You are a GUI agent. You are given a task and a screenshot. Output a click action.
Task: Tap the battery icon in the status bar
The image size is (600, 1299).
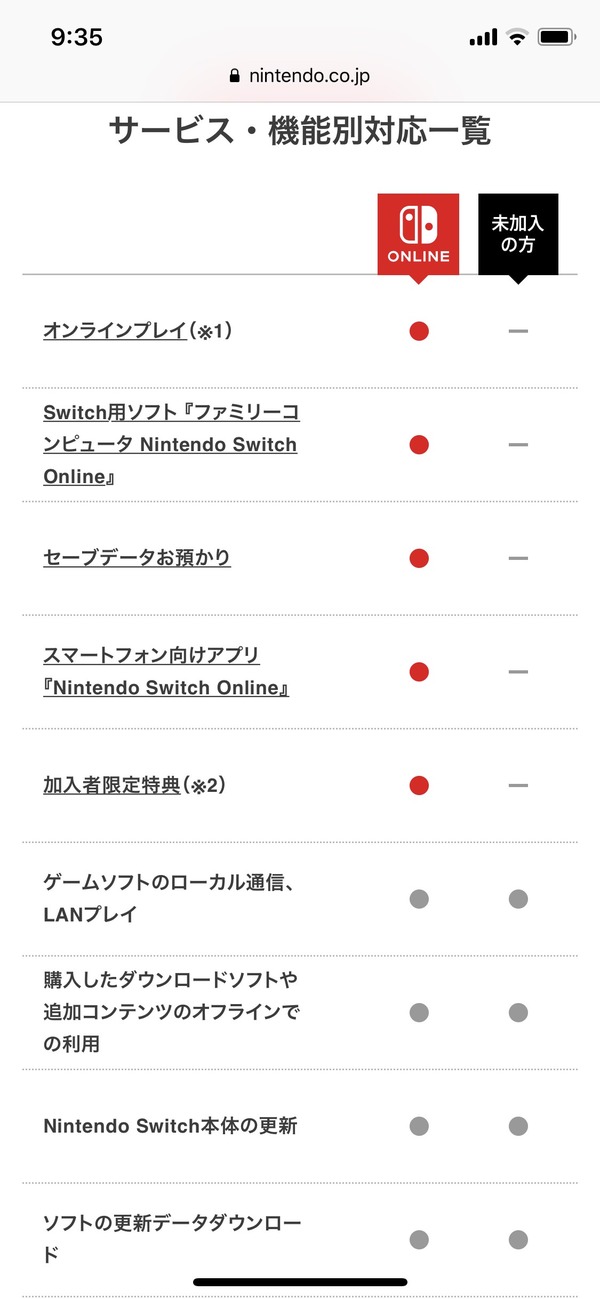(555, 37)
